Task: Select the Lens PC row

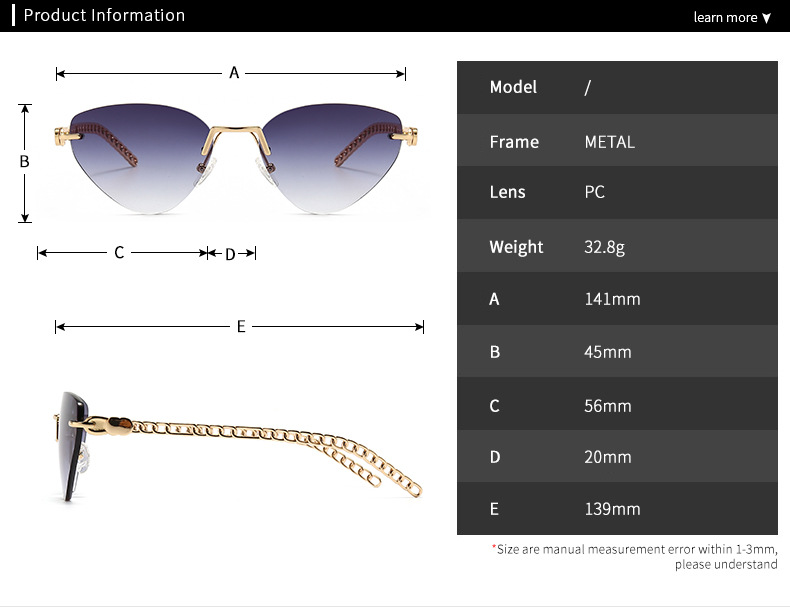Action: tap(617, 192)
